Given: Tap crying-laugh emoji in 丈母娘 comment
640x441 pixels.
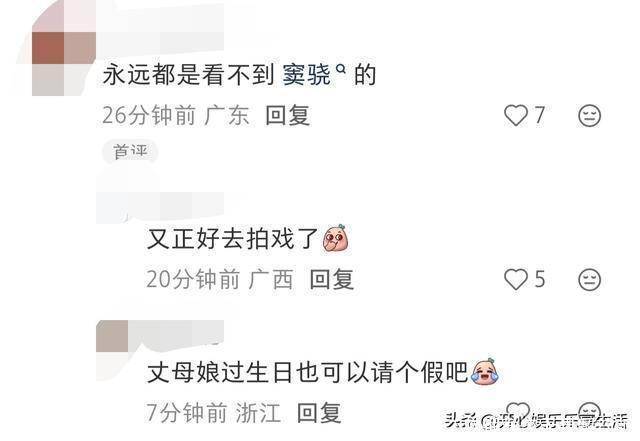Looking at the screenshot, I should [484, 371].
